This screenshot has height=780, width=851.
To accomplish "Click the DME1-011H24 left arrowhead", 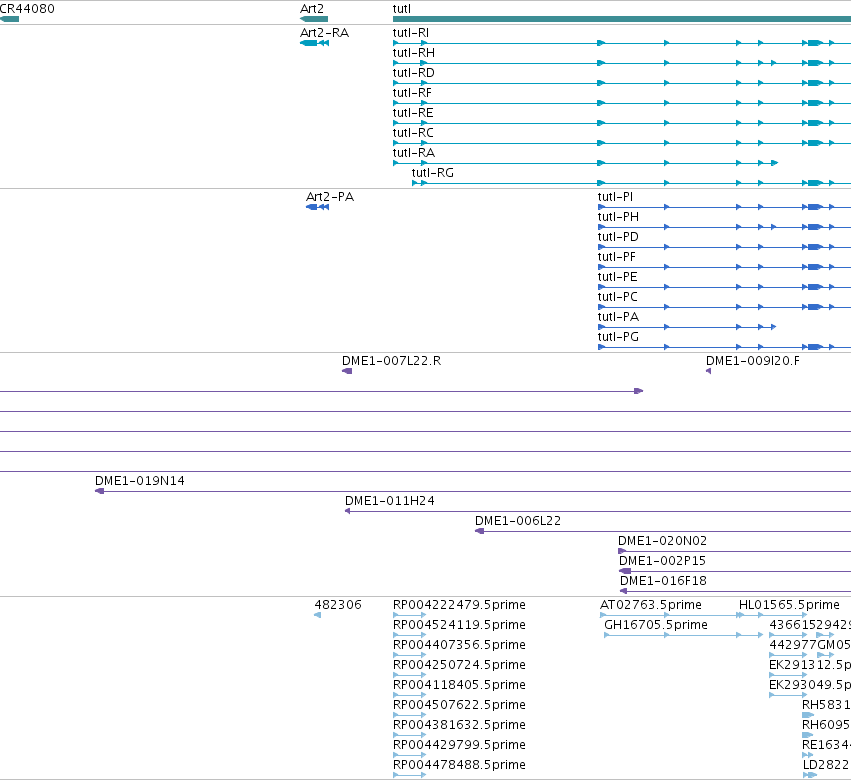I will tap(348, 511).
